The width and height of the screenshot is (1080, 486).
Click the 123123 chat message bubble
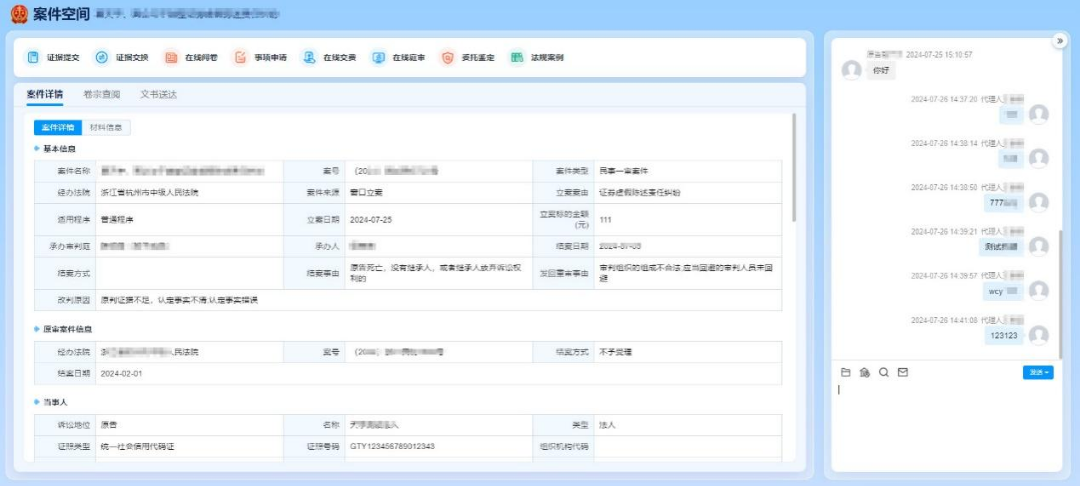(1004, 335)
